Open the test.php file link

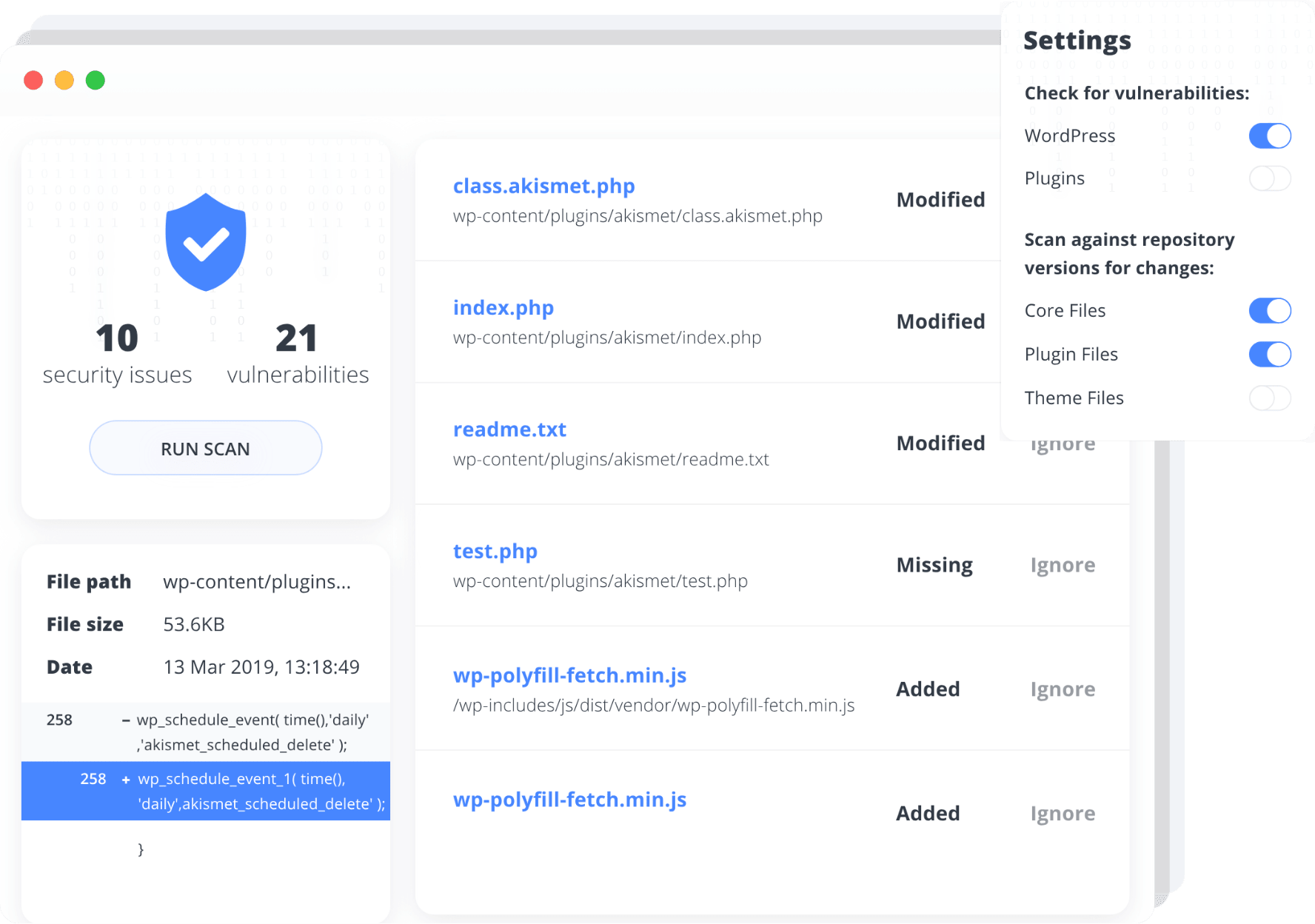click(495, 551)
